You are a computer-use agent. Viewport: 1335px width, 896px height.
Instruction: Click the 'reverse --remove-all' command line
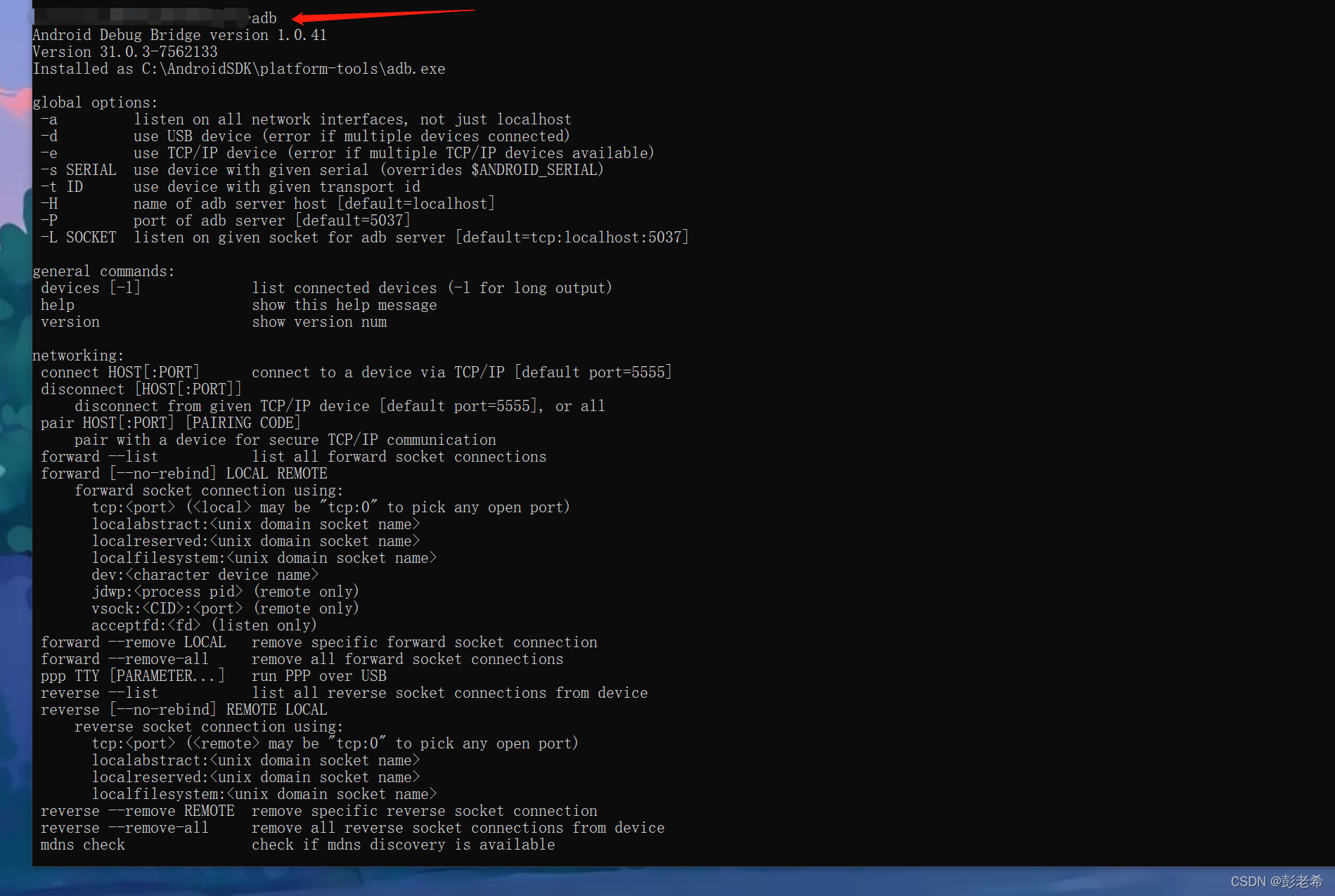[x=353, y=828]
